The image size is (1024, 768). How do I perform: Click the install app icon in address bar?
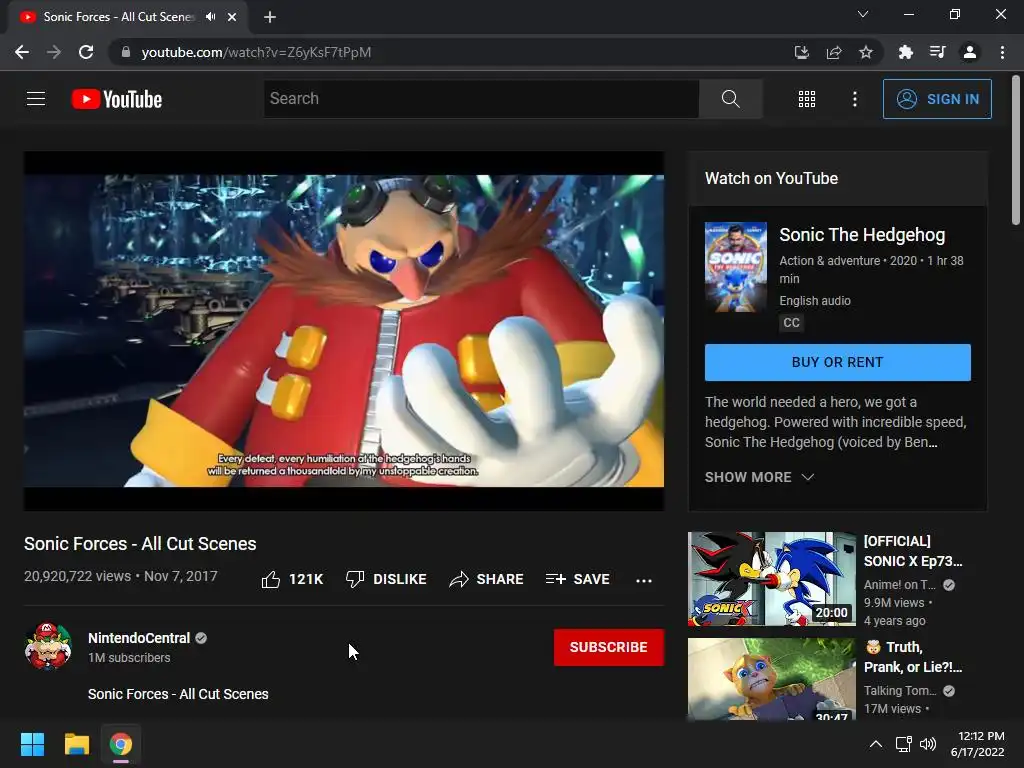[801, 52]
